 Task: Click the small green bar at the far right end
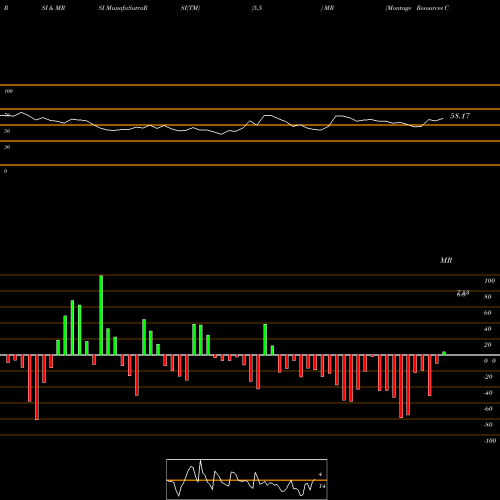[x=444, y=353]
